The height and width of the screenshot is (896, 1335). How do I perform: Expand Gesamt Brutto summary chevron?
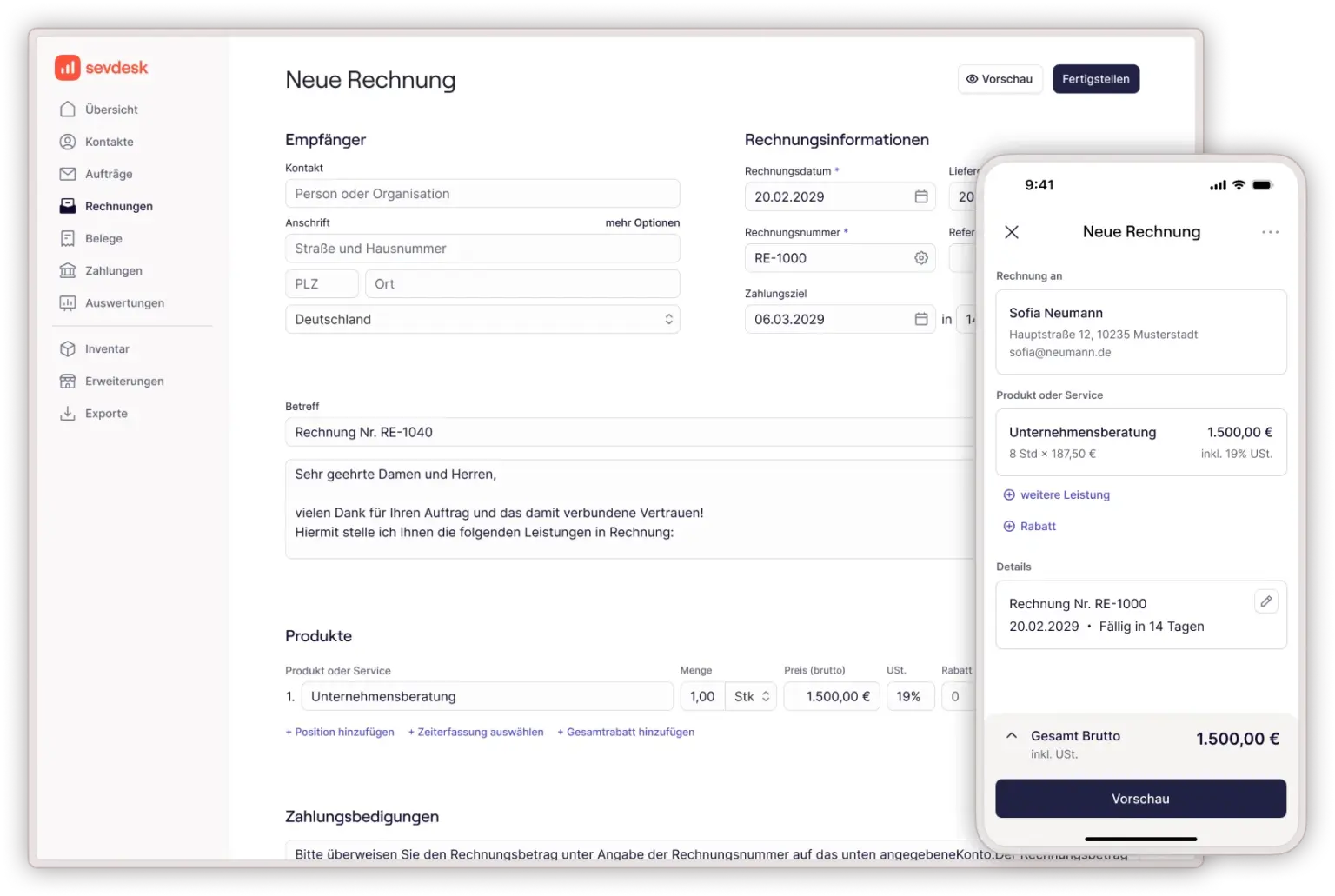tap(1011, 735)
